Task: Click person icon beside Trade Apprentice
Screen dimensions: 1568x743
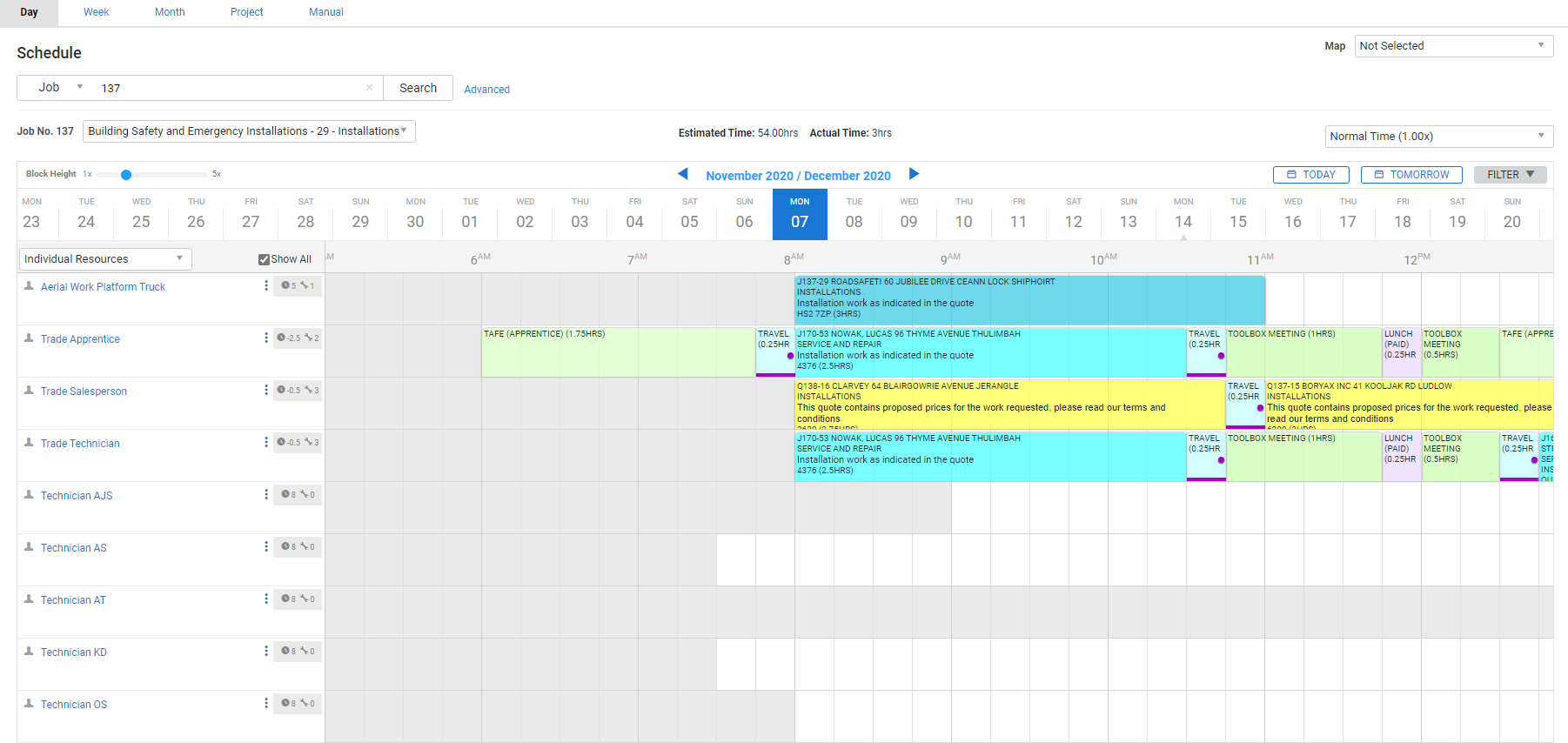Action: pyautogui.click(x=29, y=338)
